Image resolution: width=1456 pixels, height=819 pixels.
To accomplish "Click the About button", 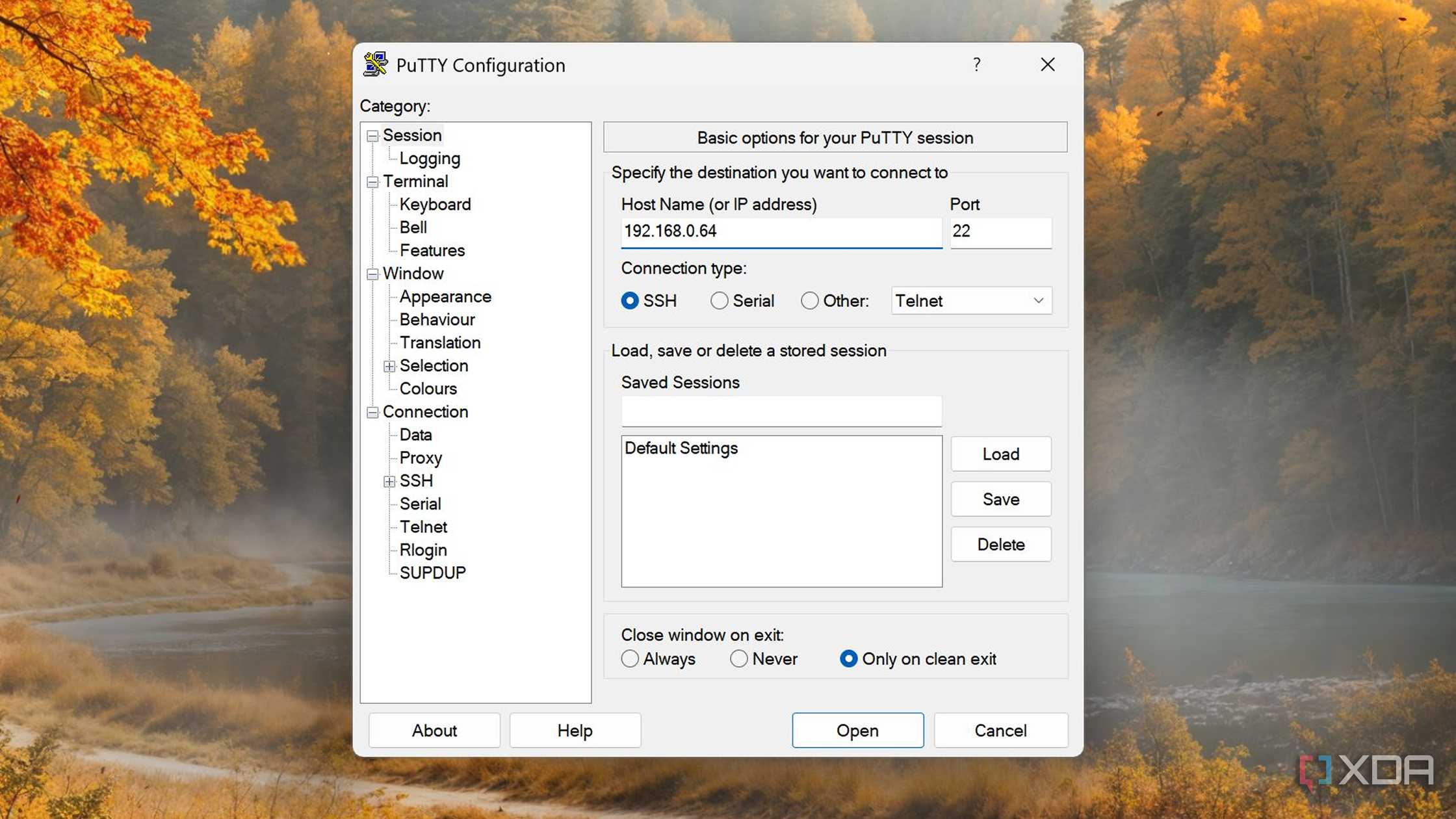I will [x=434, y=731].
